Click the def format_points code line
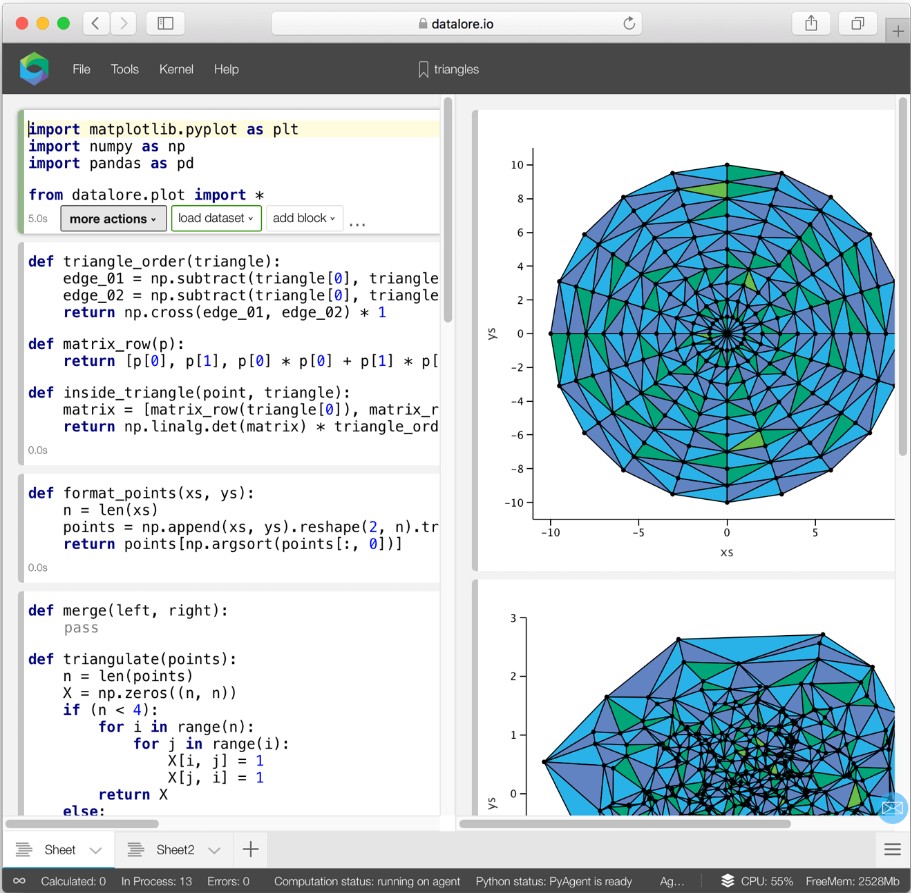This screenshot has height=893, width=911. tap(141, 493)
